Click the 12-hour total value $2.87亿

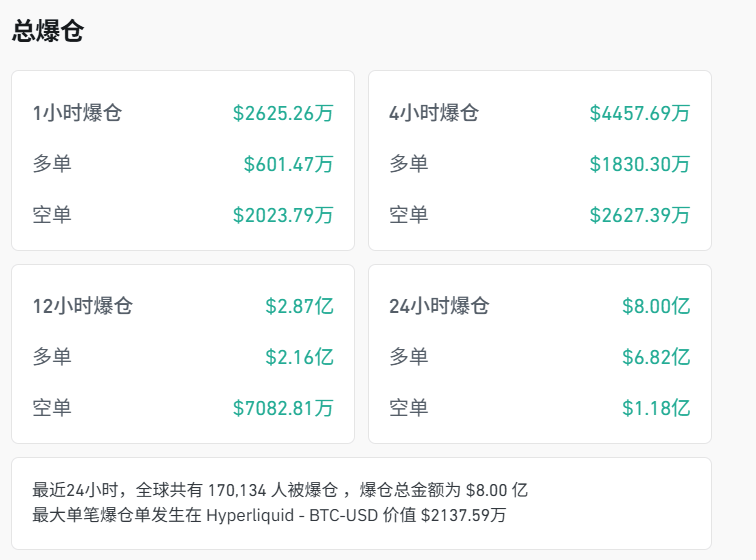(299, 306)
